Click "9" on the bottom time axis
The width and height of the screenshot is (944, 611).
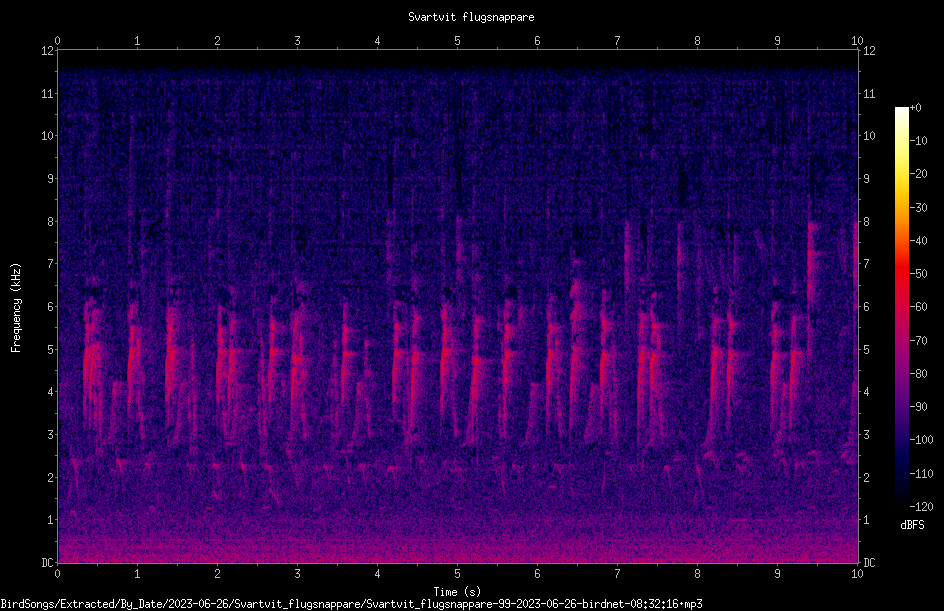click(777, 574)
